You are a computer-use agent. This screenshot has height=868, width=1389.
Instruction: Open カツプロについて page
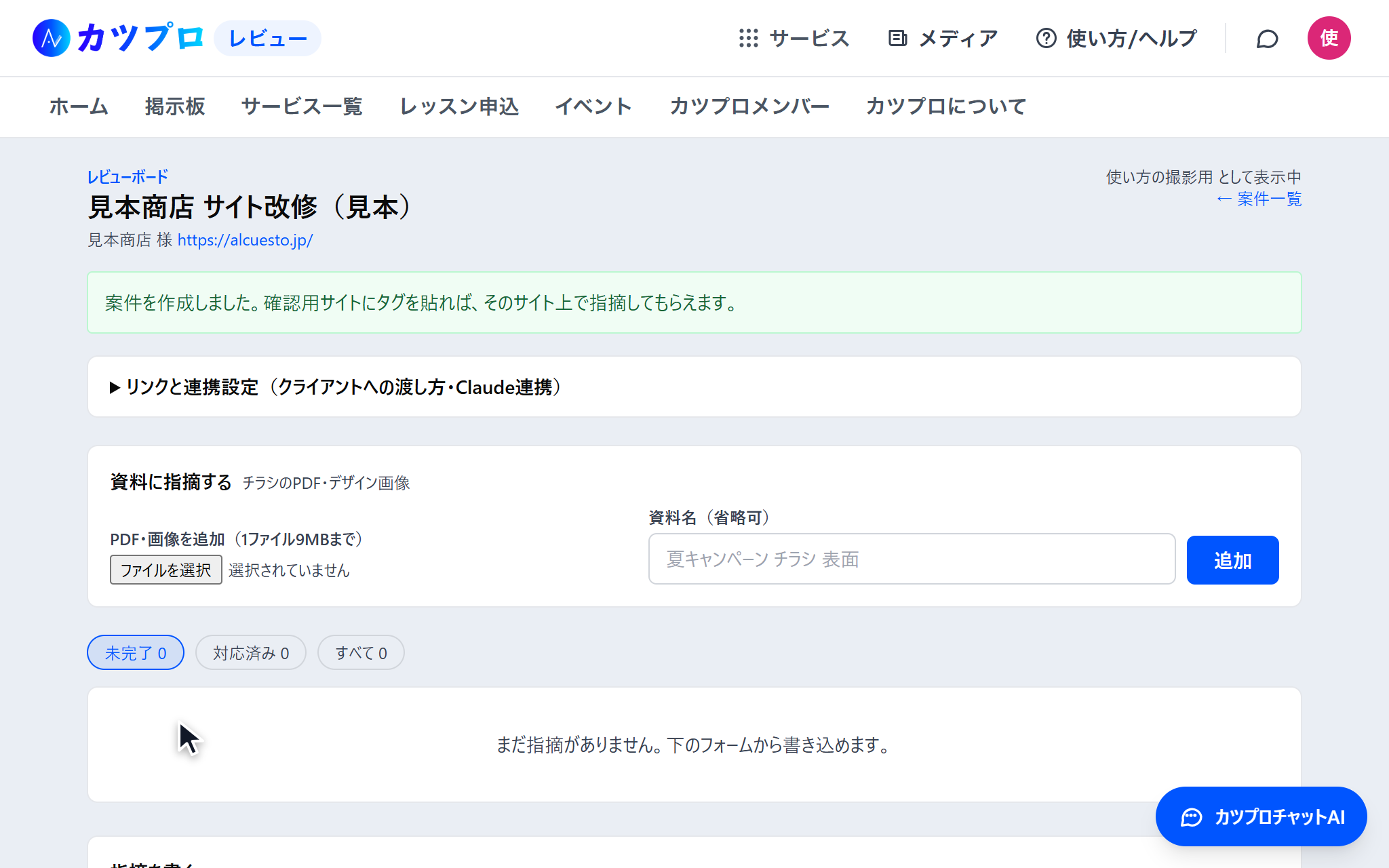tap(946, 106)
